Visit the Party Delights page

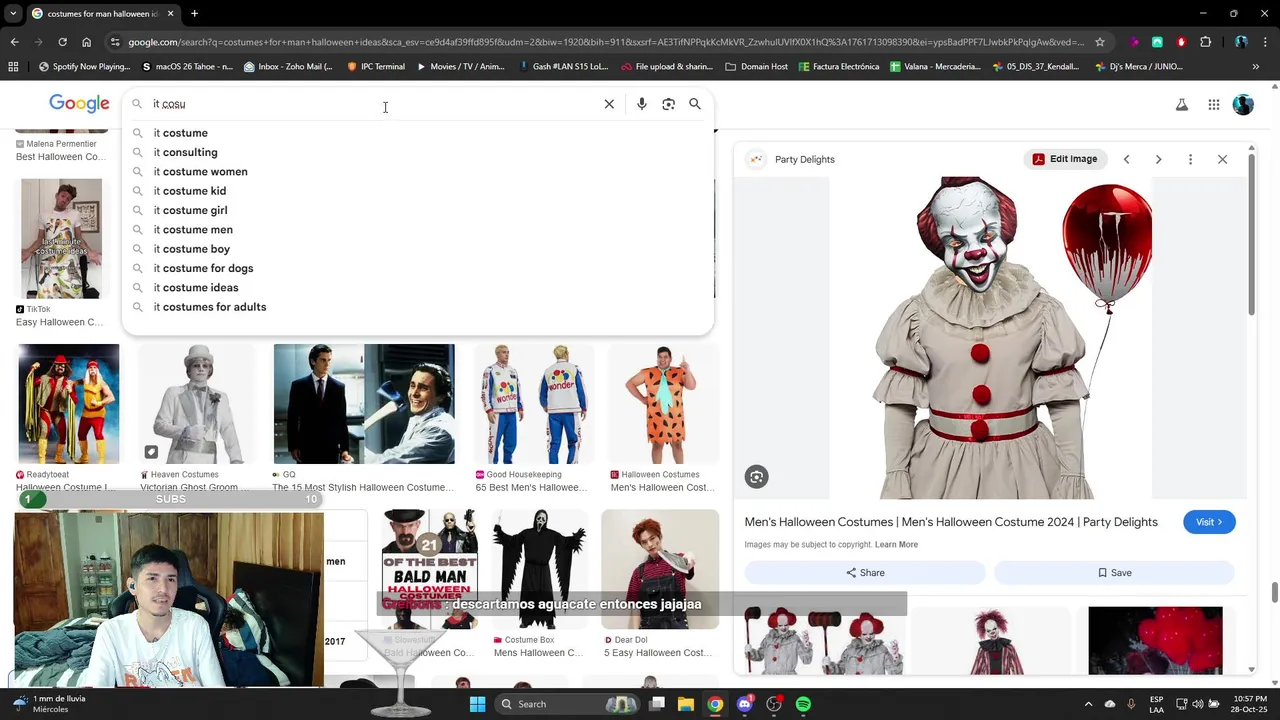[1209, 522]
